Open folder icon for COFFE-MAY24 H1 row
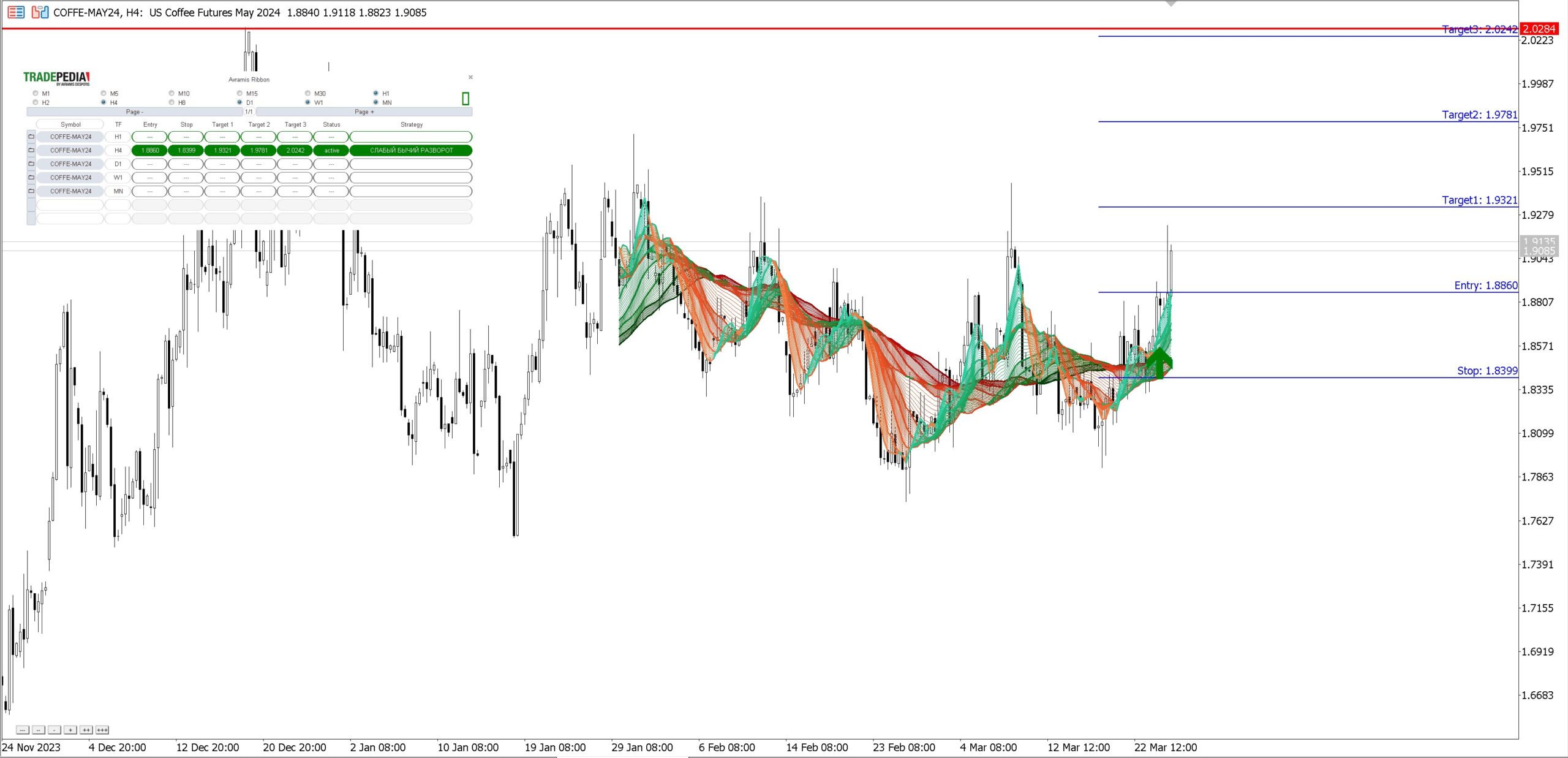 pos(31,137)
